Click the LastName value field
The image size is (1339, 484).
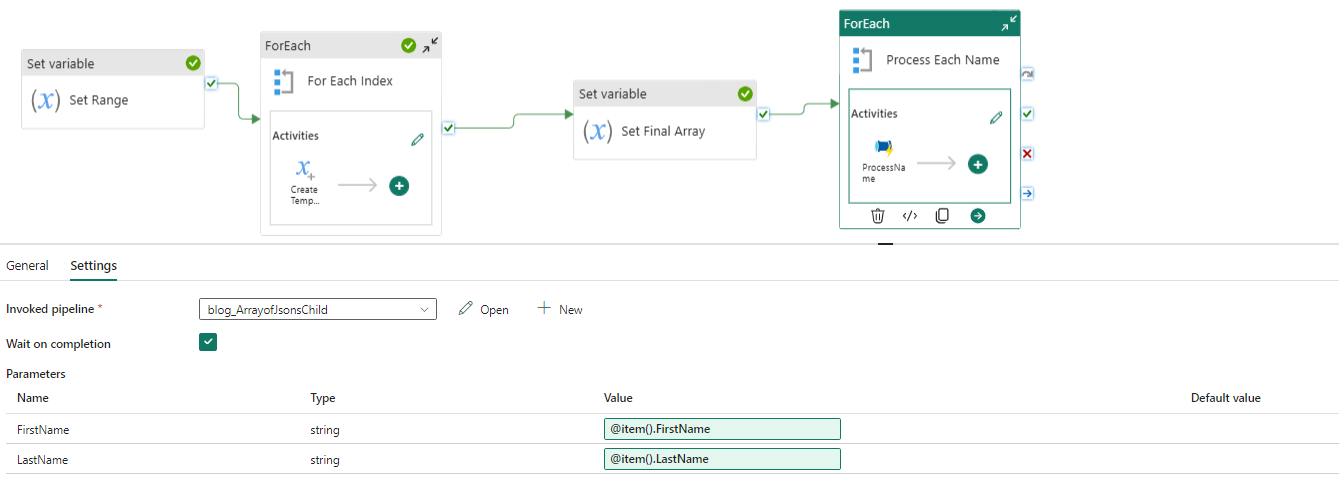coord(722,458)
